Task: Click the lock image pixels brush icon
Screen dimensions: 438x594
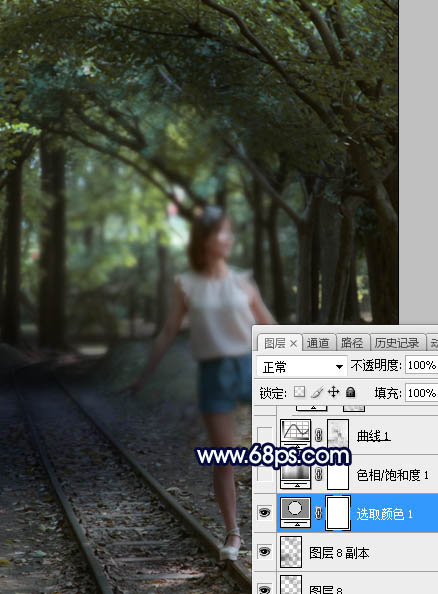Action: pyautogui.click(x=317, y=392)
